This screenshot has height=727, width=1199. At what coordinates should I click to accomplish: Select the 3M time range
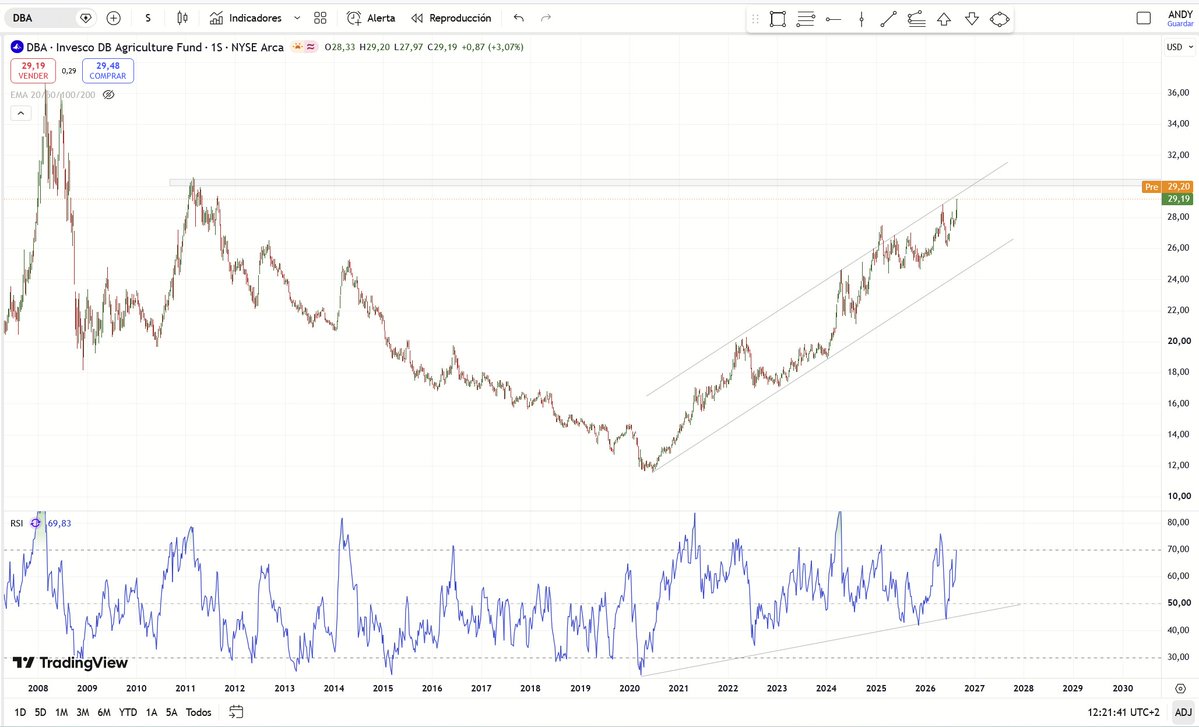[83, 712]
